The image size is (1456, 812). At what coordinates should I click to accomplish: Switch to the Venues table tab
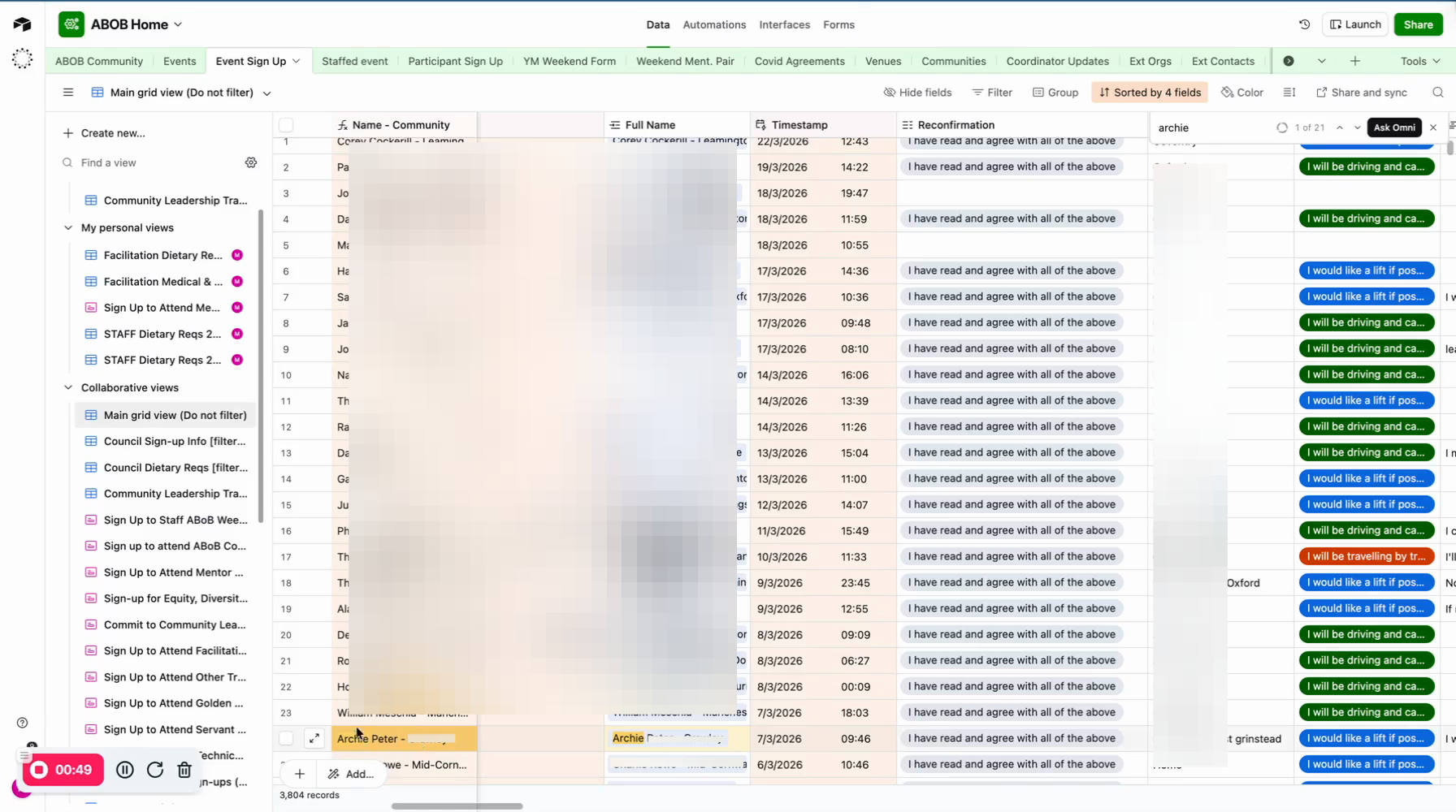point(882,61)
